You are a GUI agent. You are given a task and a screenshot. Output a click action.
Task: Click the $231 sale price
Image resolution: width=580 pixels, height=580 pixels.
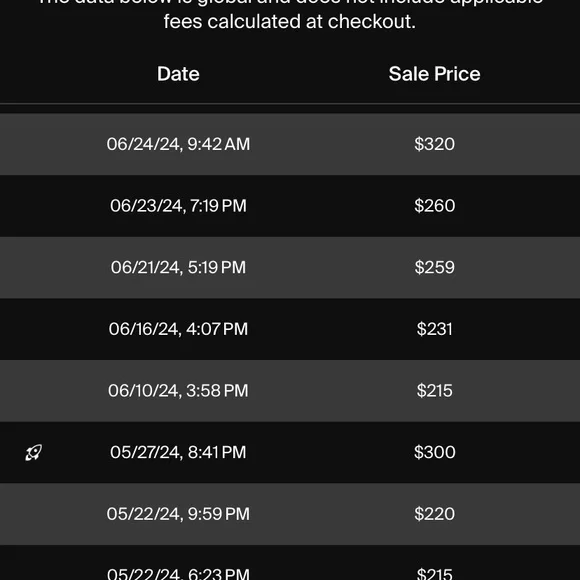coord(434,329)
